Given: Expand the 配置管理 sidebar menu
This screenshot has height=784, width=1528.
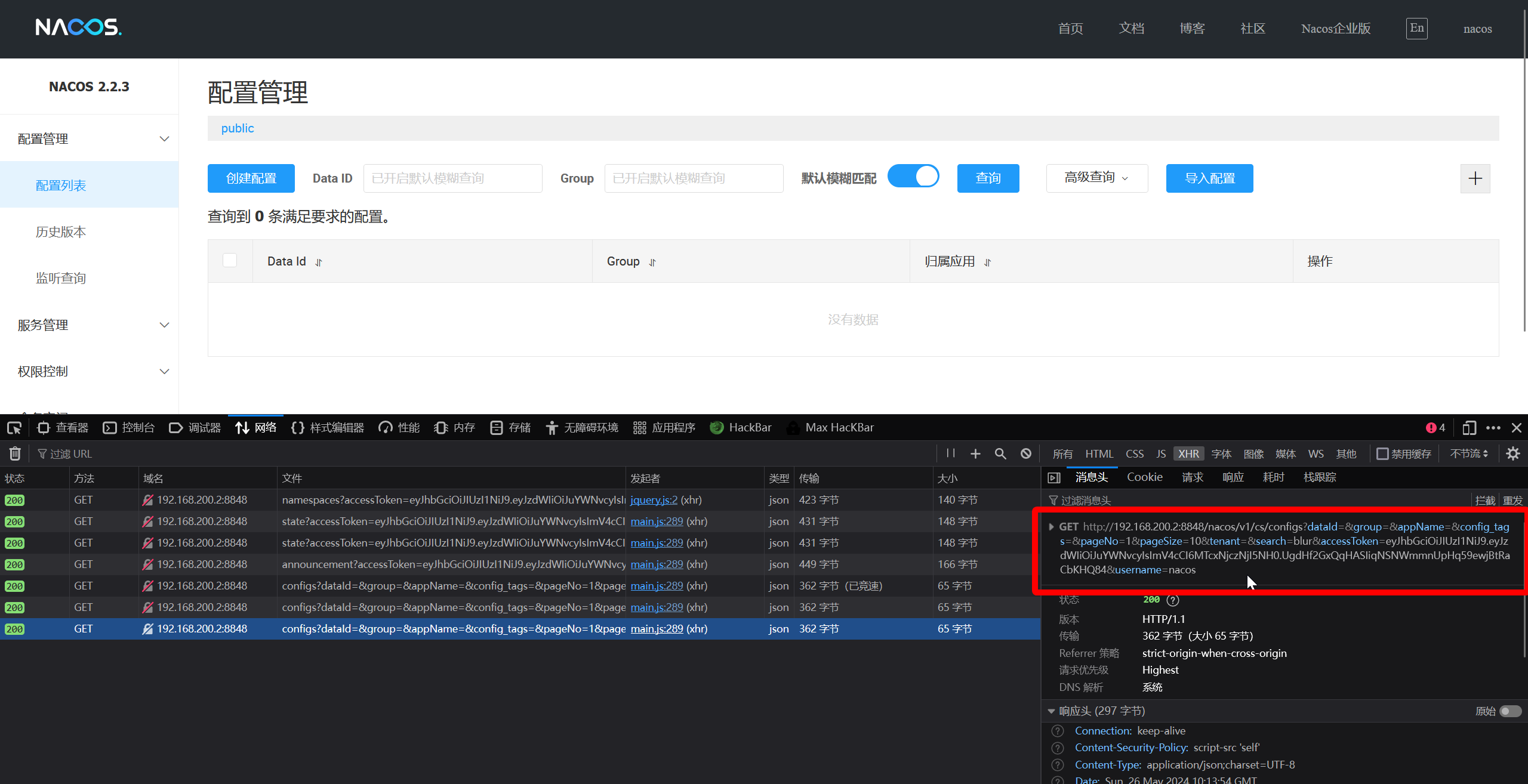Looking at the screenshot, I should (x=90, y=138).
